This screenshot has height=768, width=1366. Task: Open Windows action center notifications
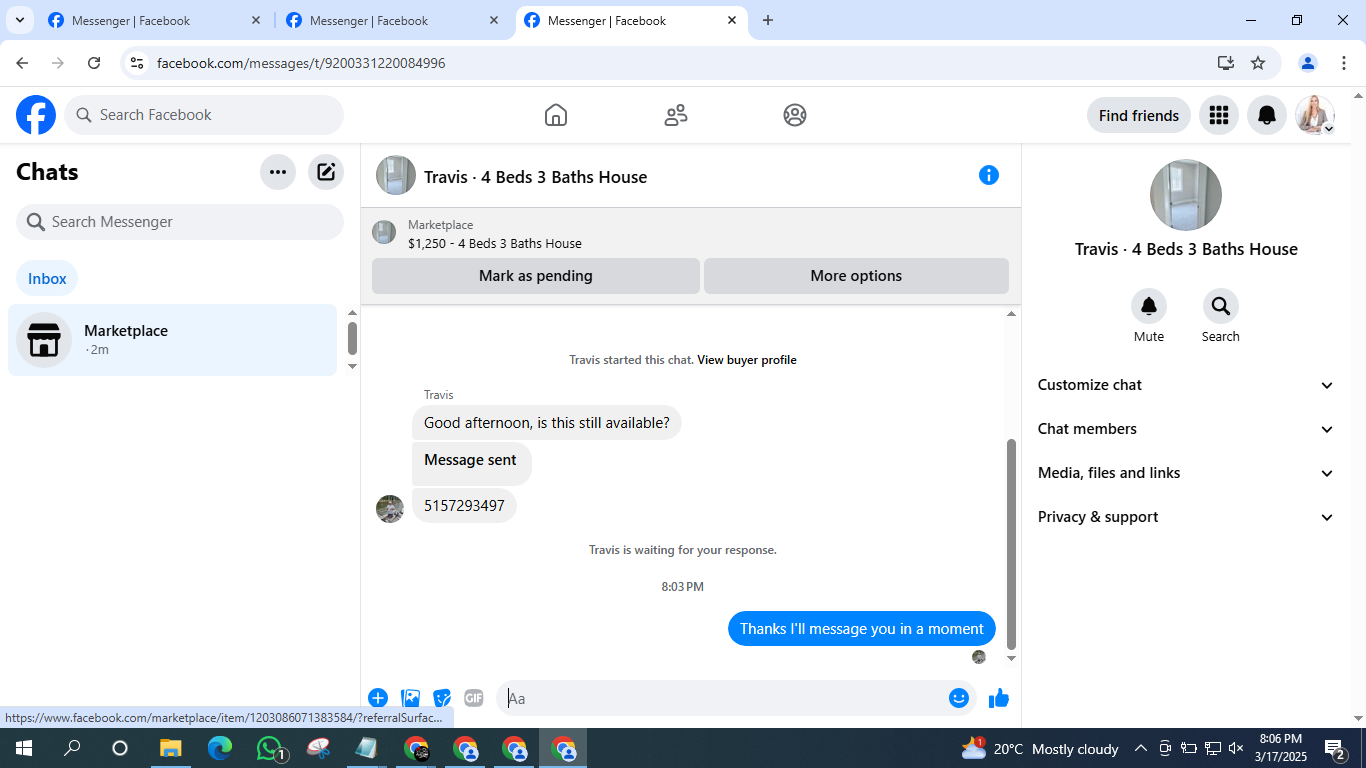(1335, 748)
